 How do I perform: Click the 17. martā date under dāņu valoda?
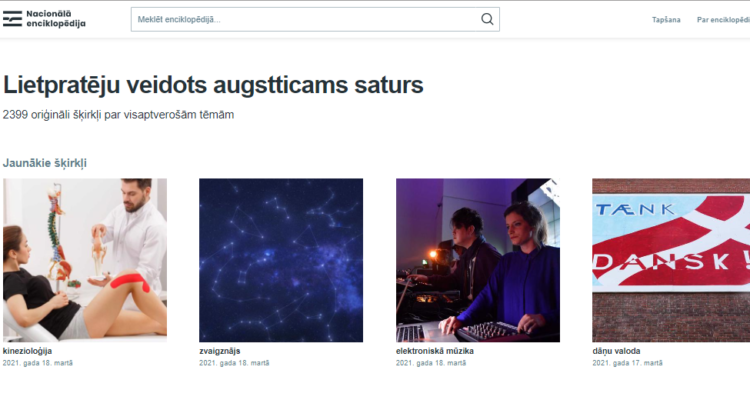pos(628,363)
